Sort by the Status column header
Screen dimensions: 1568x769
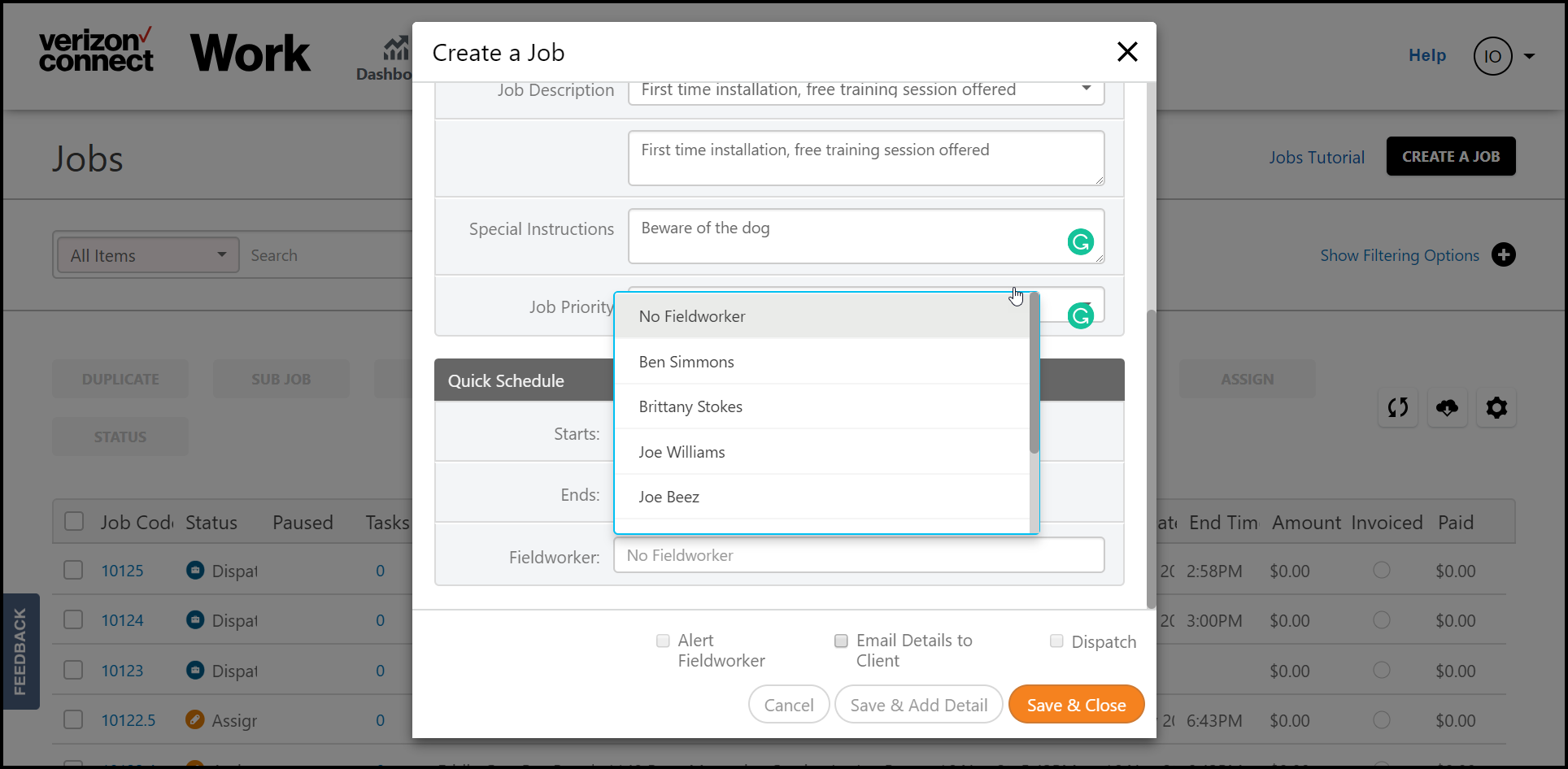pos(211,522)
